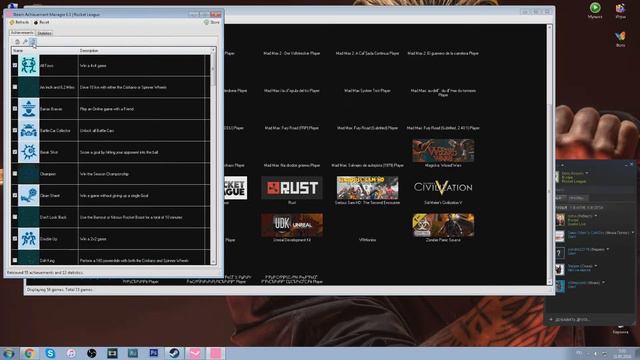Toggle the Don't Look Back checkbox
This screenshot has height=360, width=640.
click(x=15, y=217)
